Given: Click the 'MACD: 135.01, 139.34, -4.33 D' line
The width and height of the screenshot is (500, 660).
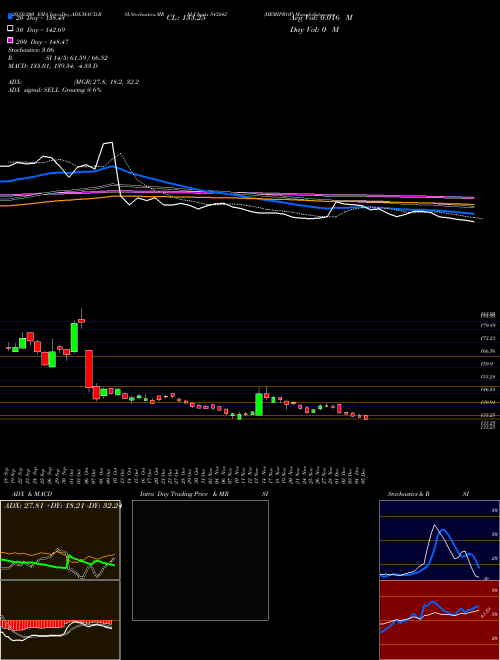Looking at the screenshot, I should pos(53,66).
